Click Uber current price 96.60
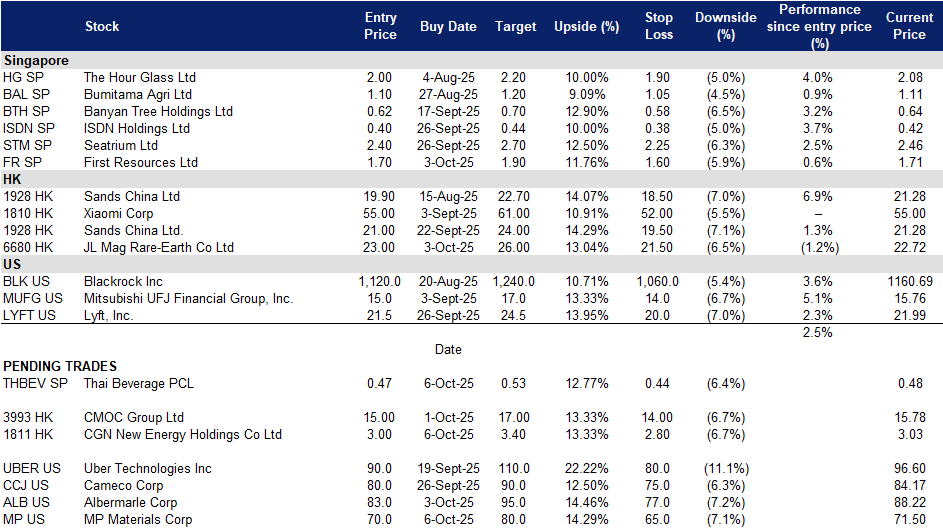Screen dimensions: 943x528 tap(910, 468)
